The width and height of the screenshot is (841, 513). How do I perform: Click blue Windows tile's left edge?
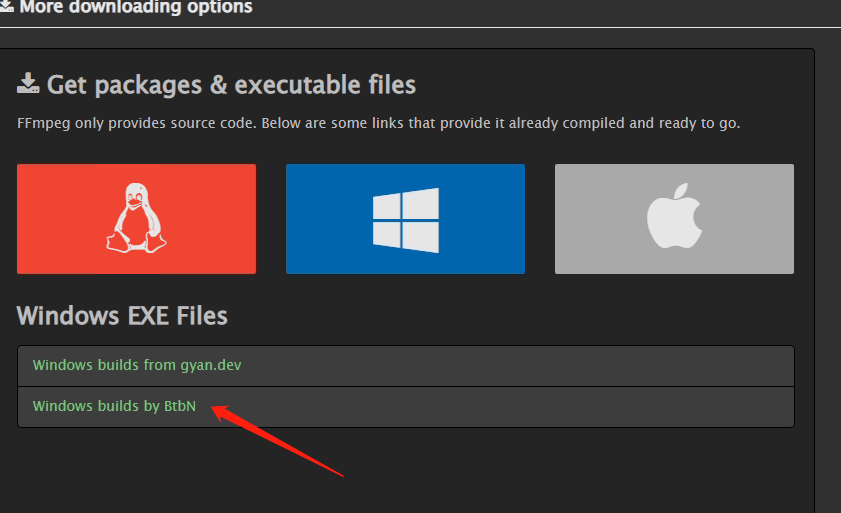coord(291,218)
